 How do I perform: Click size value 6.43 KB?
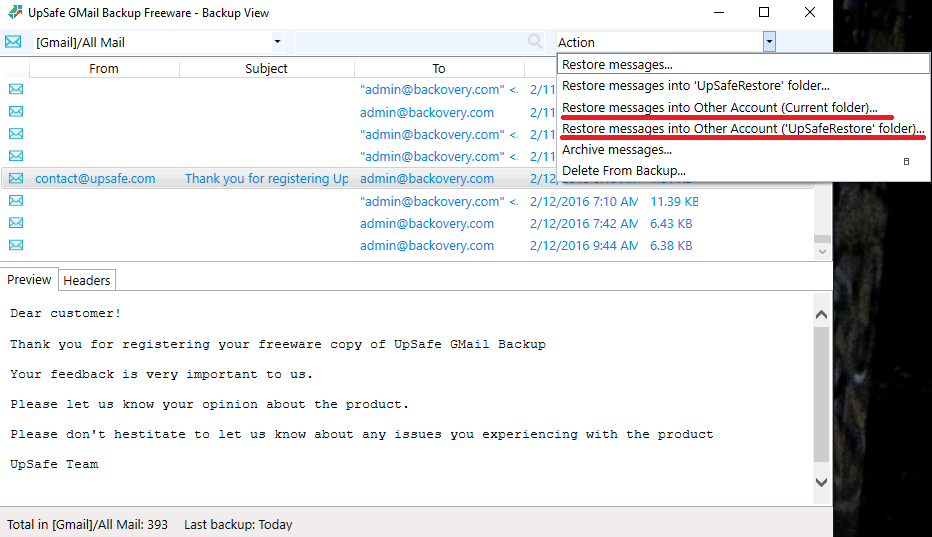671,224
